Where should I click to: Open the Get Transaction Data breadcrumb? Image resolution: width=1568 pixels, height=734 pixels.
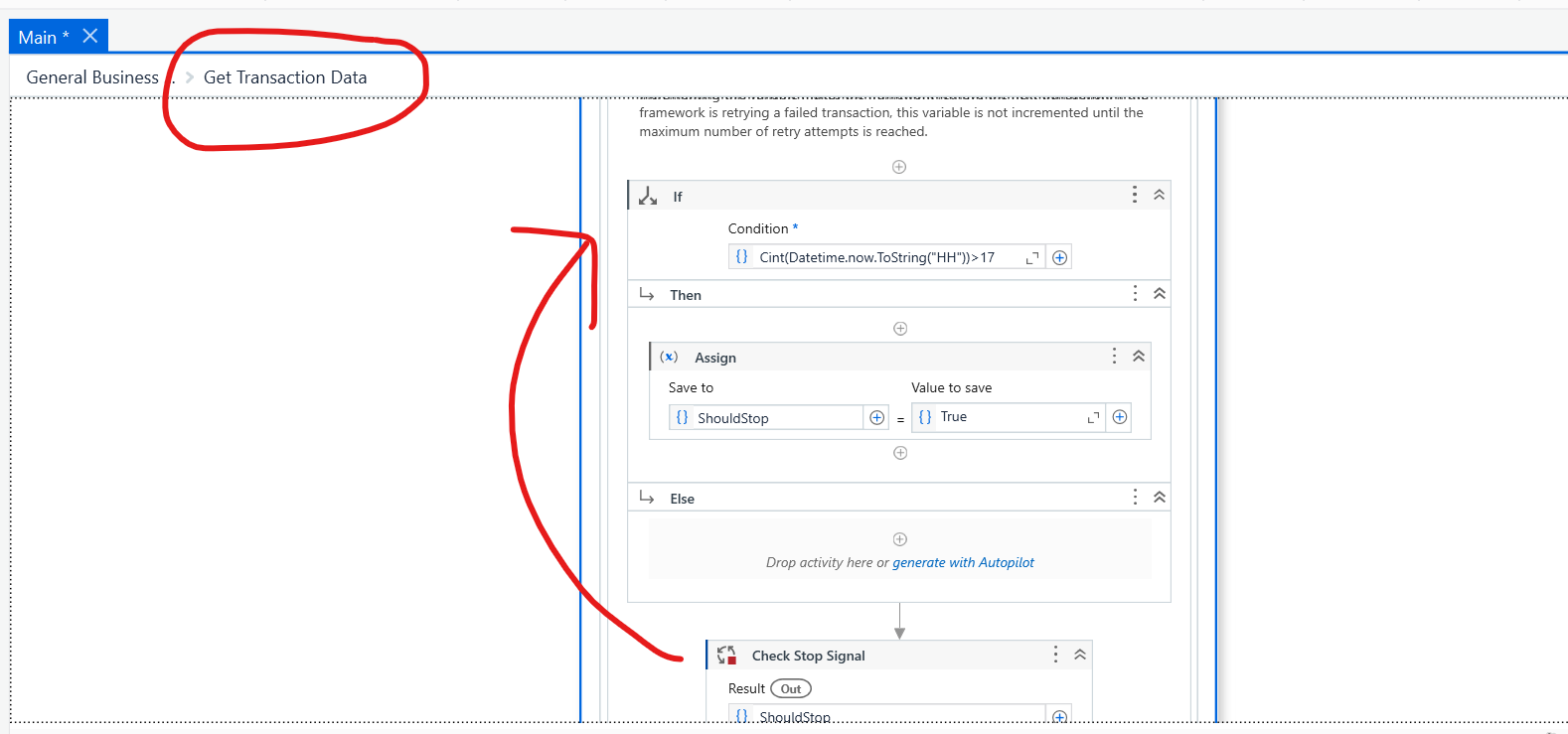click(x=285, y=77)
